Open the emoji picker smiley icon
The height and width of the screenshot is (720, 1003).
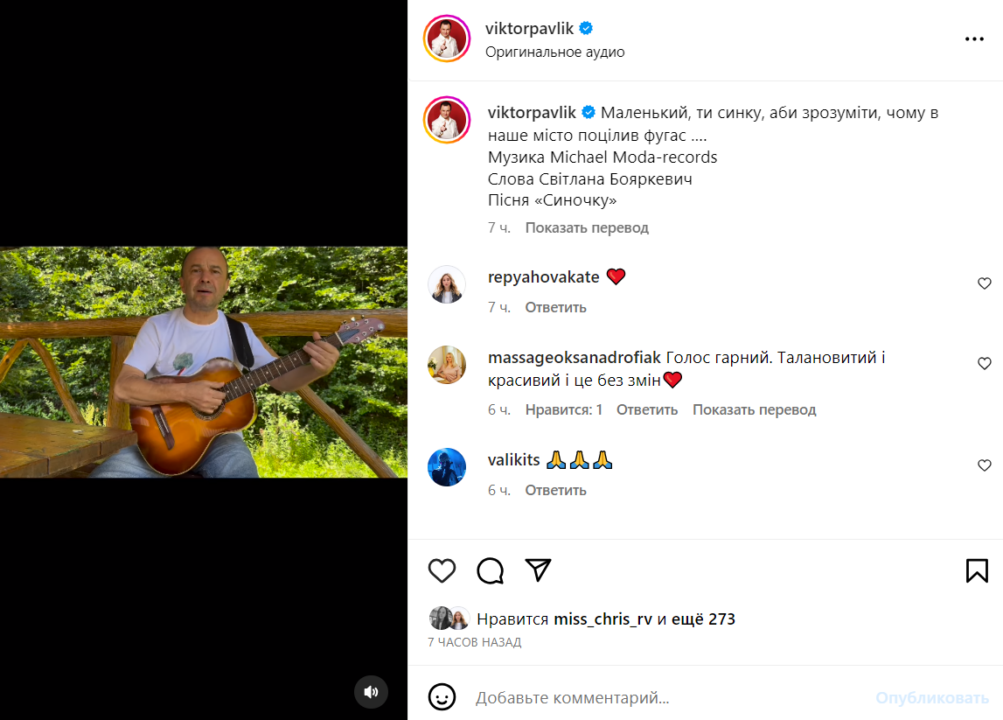pyautogui.click(x=442, y=697)
